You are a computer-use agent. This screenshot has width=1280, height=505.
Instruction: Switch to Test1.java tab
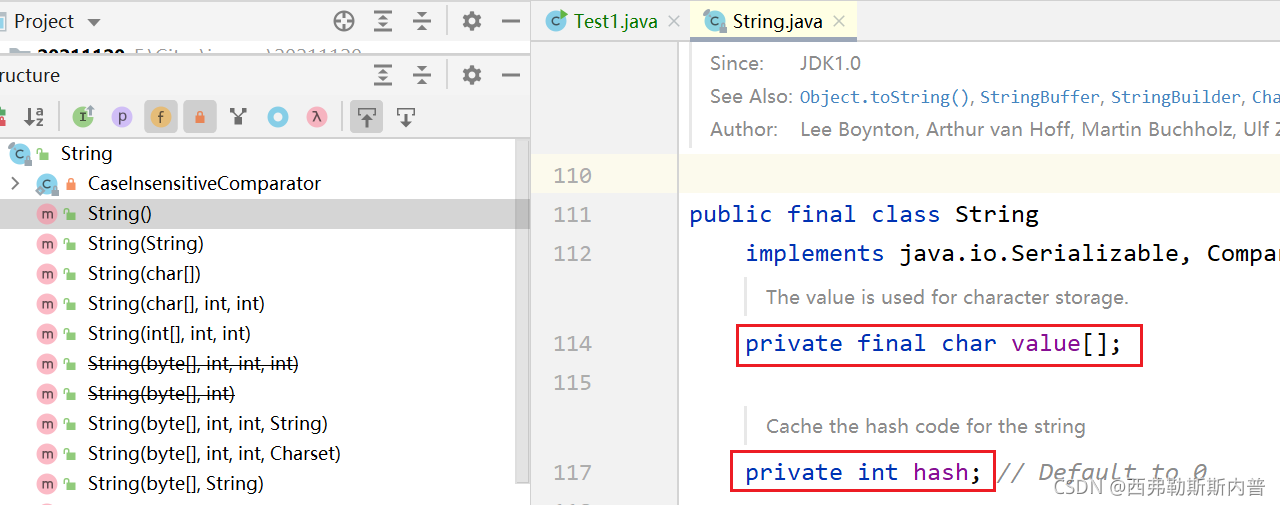pyautogui.click(x=616, y=21)
